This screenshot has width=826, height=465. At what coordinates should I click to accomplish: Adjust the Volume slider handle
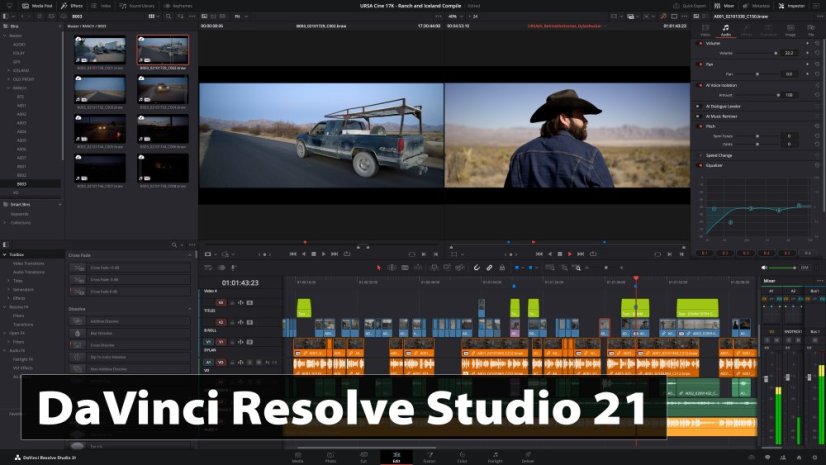click(775, 53)
